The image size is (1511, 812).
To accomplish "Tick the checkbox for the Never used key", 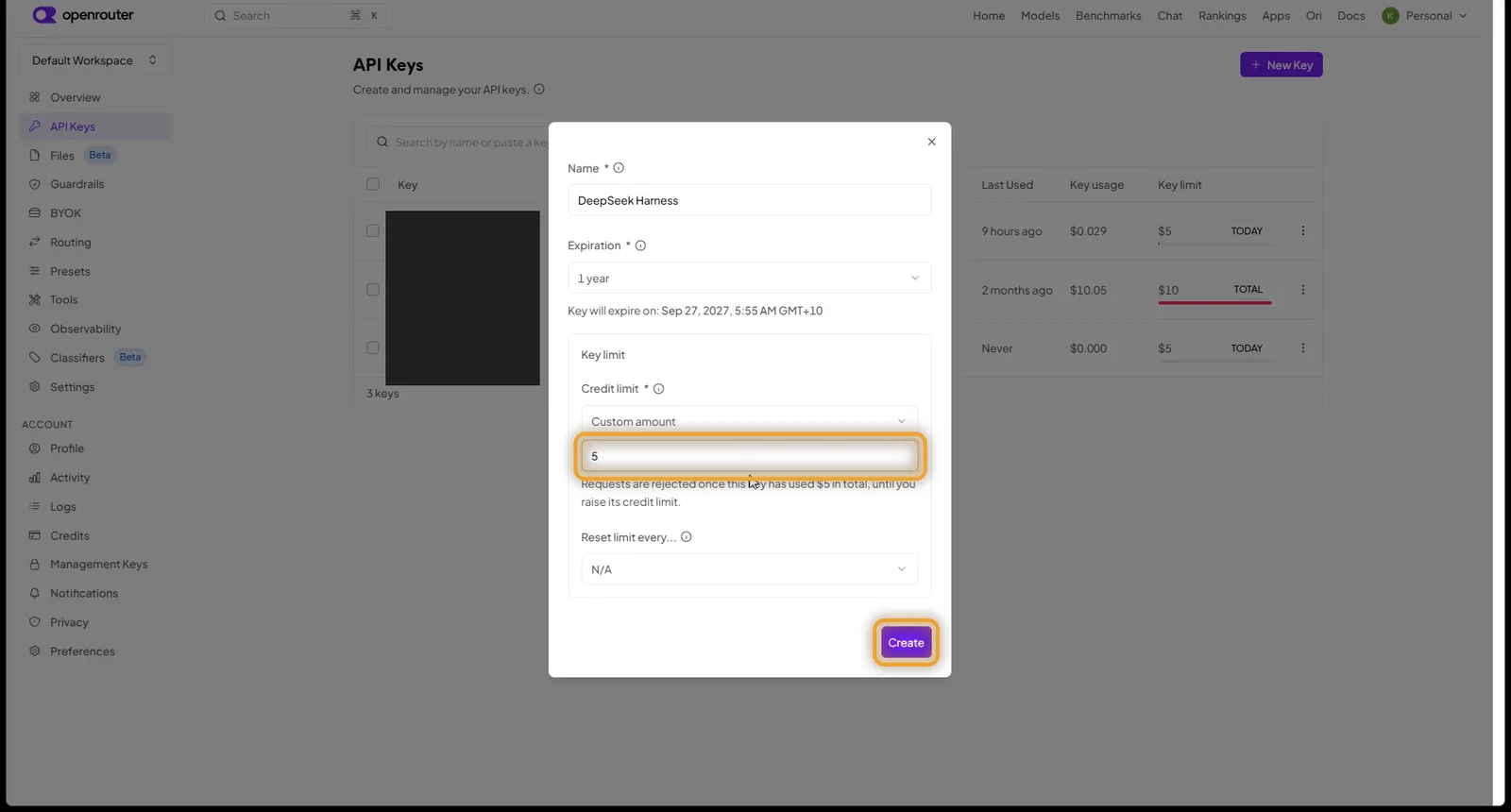I will click(x=373, y=347).
